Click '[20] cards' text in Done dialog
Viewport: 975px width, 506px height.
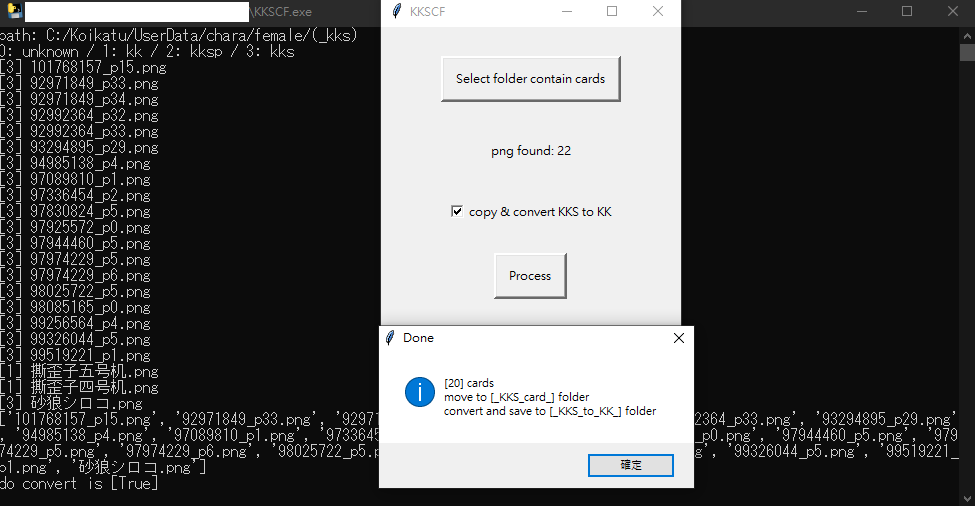pos(469,383)
